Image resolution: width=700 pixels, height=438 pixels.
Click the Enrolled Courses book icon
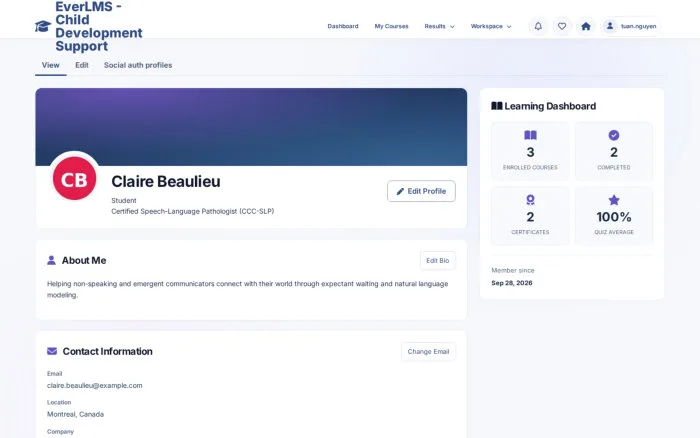[x=530, y=135]
